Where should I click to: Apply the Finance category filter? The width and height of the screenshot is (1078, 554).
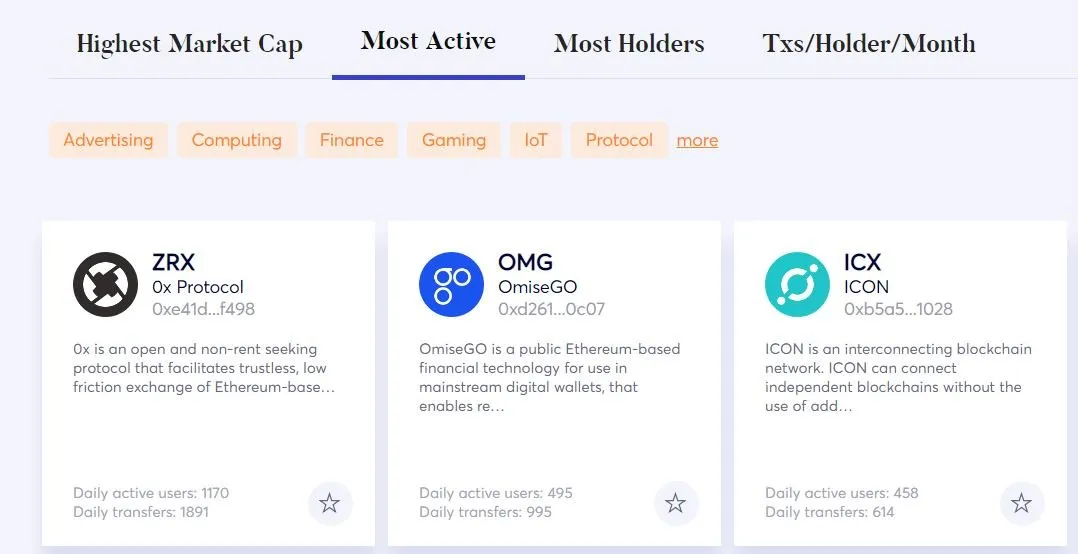coord(351,140)
